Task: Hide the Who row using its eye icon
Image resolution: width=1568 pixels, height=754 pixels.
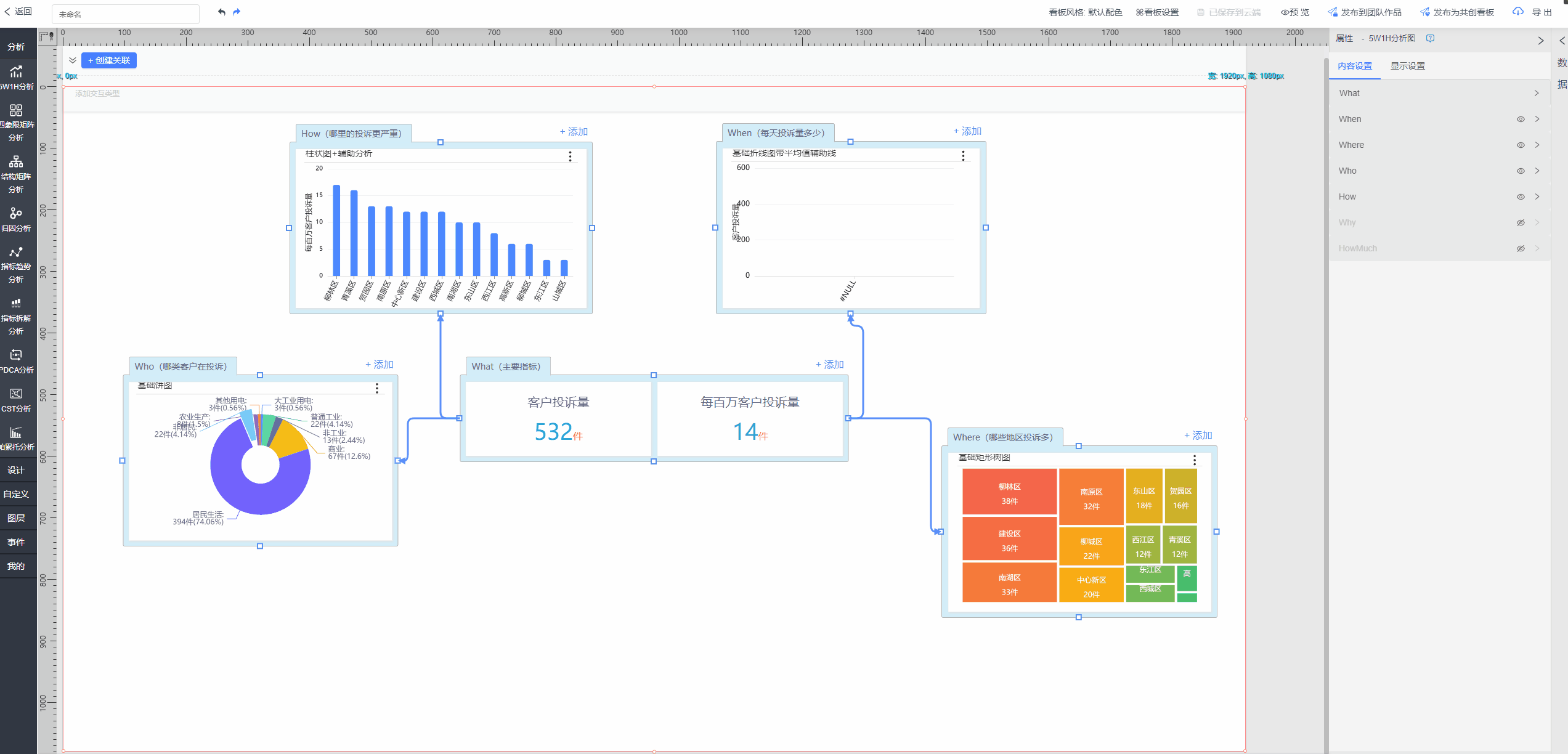Action: pos(1521,171)
